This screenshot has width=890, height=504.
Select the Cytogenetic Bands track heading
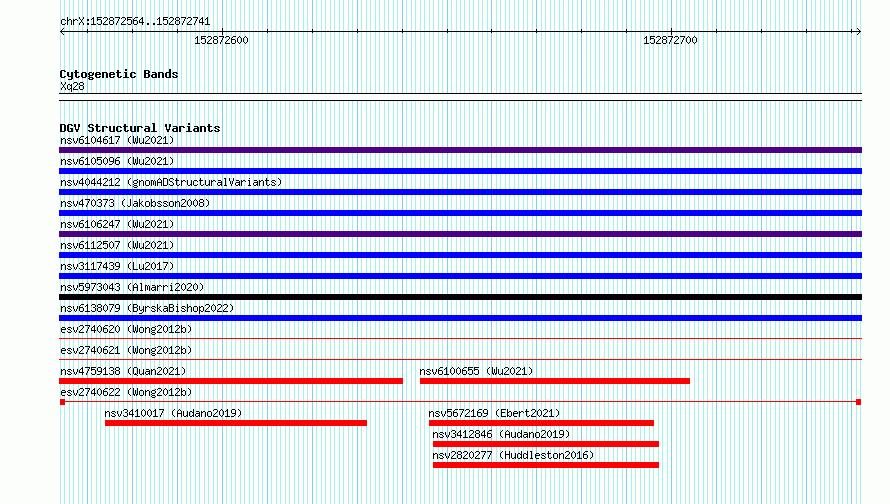click(x=119, y=74)
